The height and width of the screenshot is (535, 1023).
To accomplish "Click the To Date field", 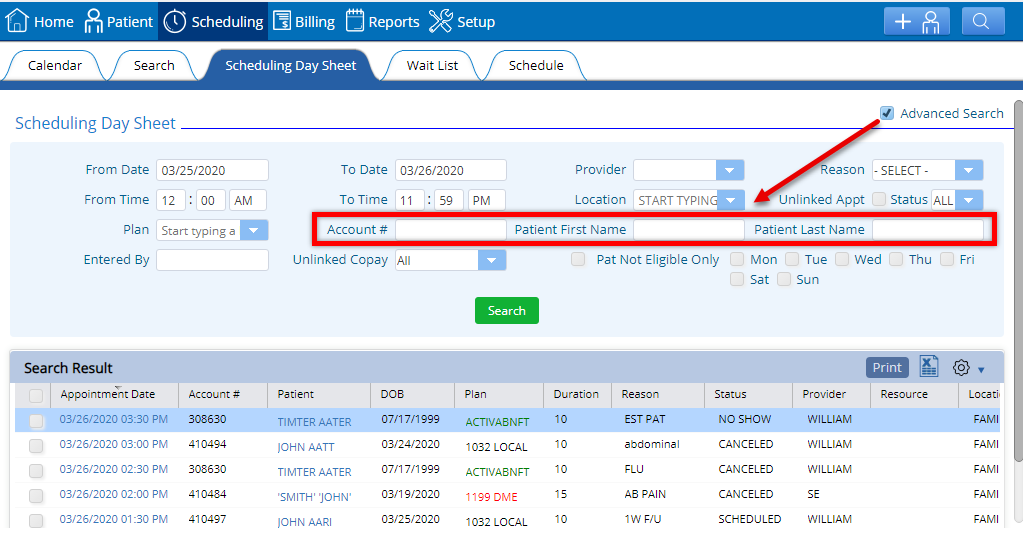I will pos(450,170).
